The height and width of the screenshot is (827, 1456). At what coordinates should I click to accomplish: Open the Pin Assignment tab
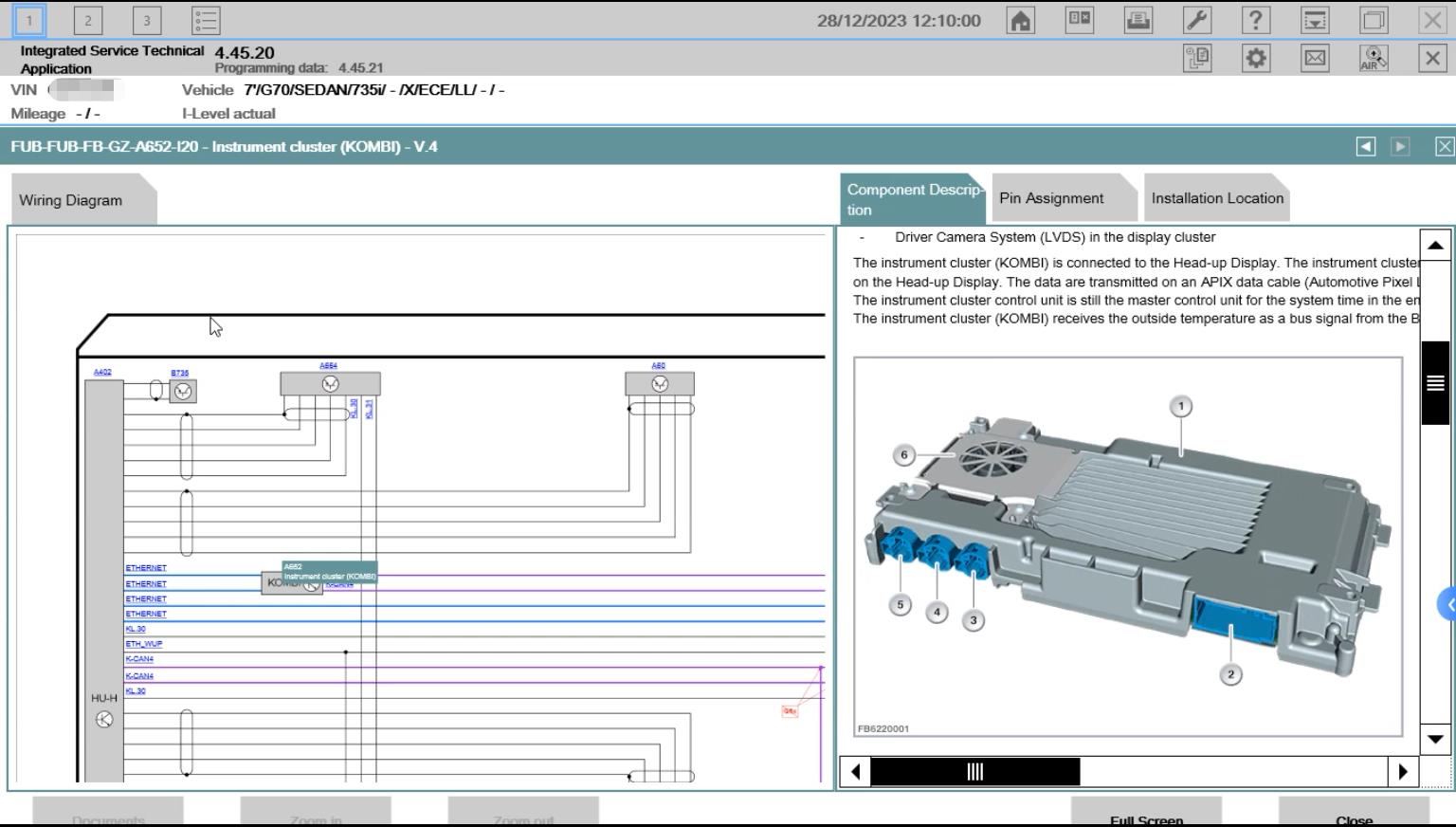coord(1064,198)
